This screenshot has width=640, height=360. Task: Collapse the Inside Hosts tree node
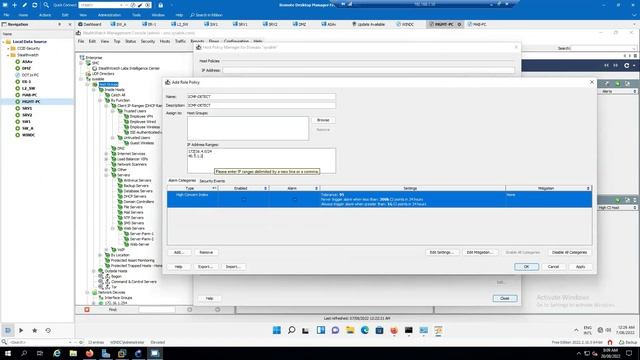click(x=94, y=89)
